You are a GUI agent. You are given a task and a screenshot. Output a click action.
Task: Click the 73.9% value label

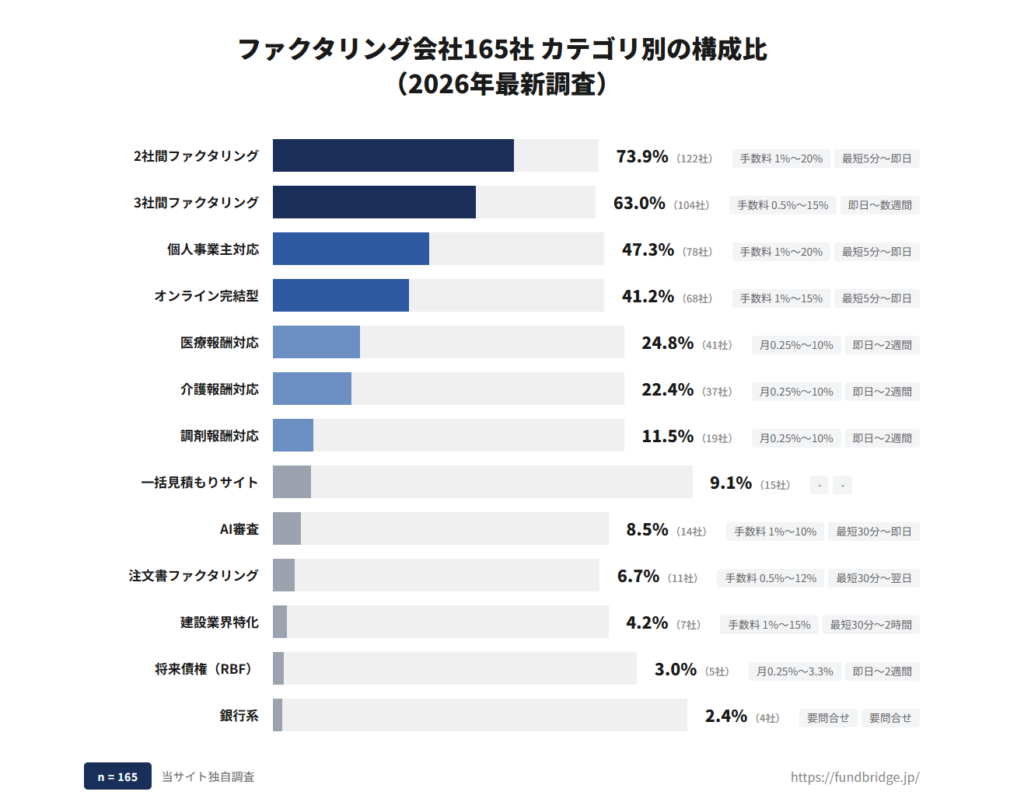coord(641,157)
